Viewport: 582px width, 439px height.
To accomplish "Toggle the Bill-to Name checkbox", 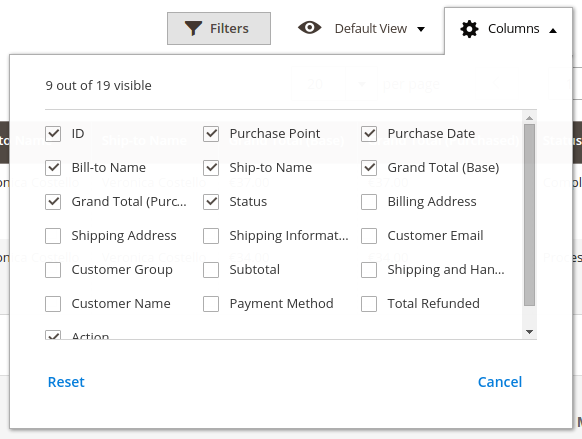I will (53, 168).
